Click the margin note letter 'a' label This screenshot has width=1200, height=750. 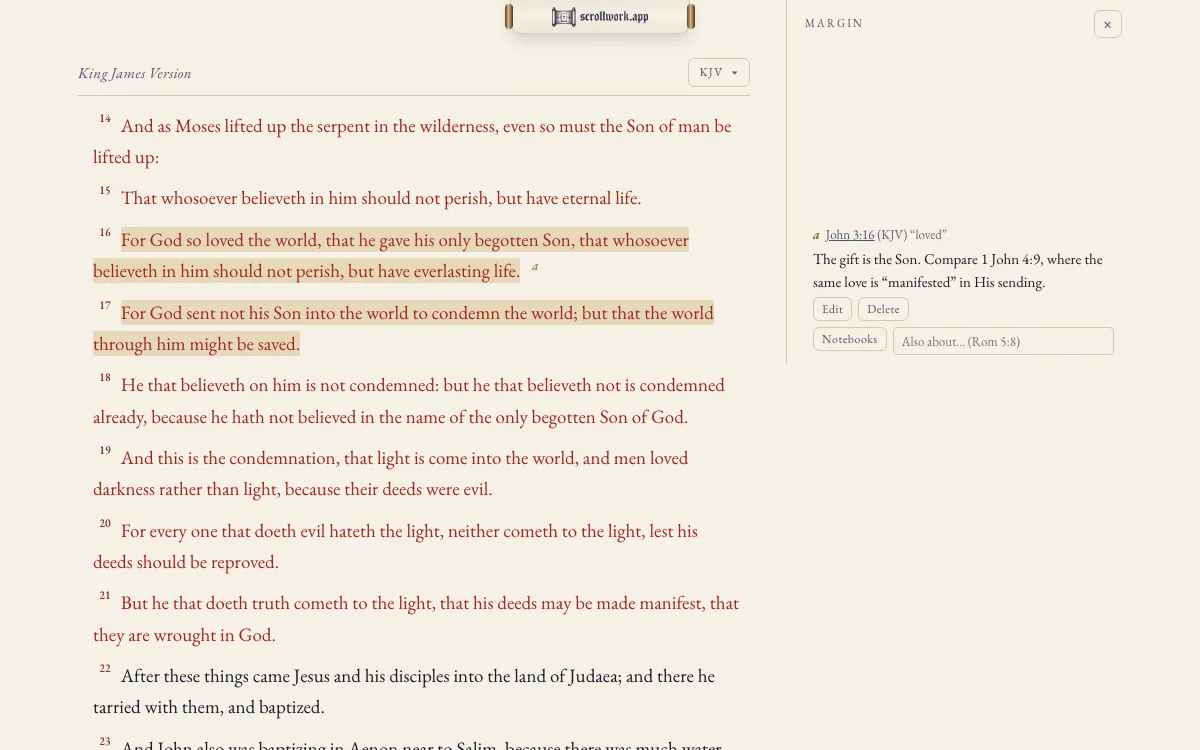pyautogui.click(x=816, y=235)
